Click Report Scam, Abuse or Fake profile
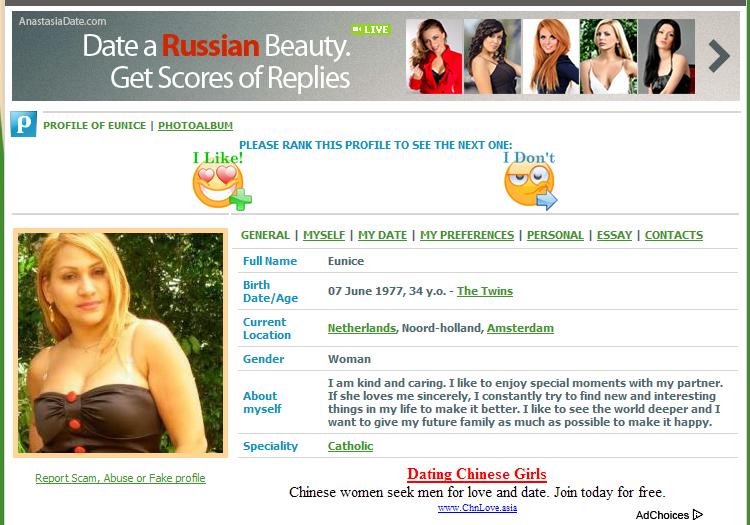The height and width of the screenshot is (525, 750). (121, 478)
